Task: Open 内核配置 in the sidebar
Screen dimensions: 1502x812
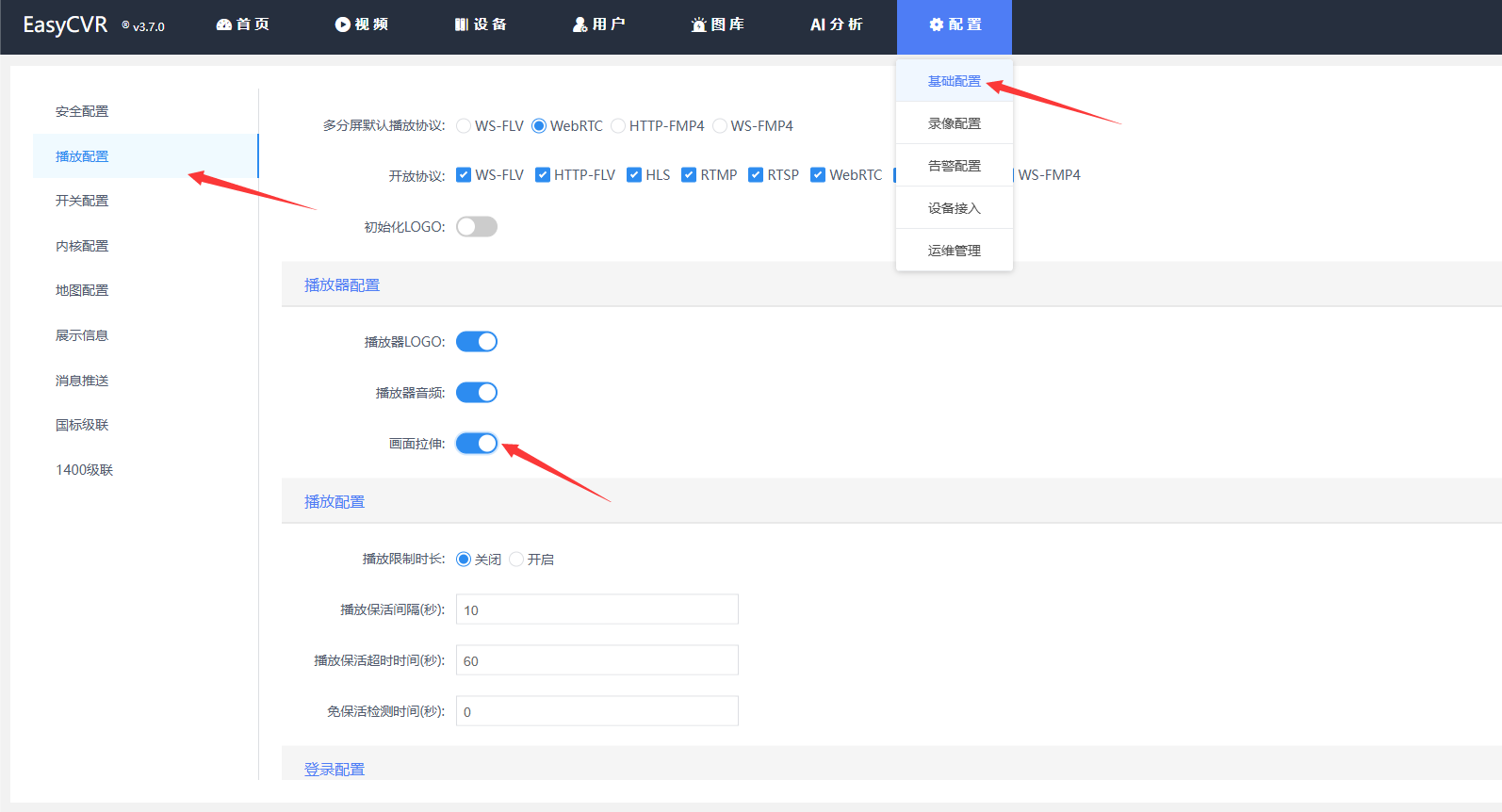Action: pos(145,246)
